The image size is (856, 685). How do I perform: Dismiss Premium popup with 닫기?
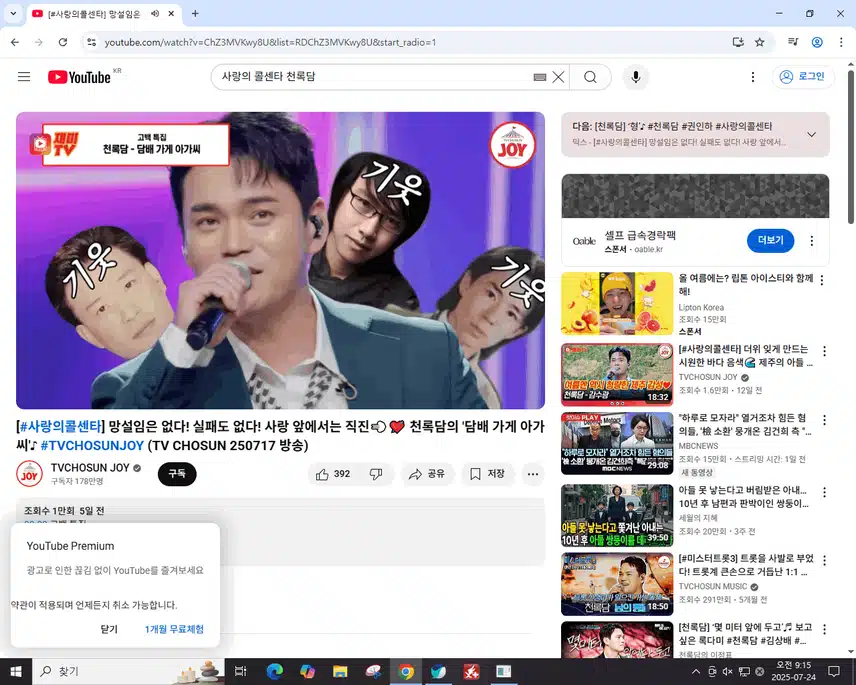[109, 629]
